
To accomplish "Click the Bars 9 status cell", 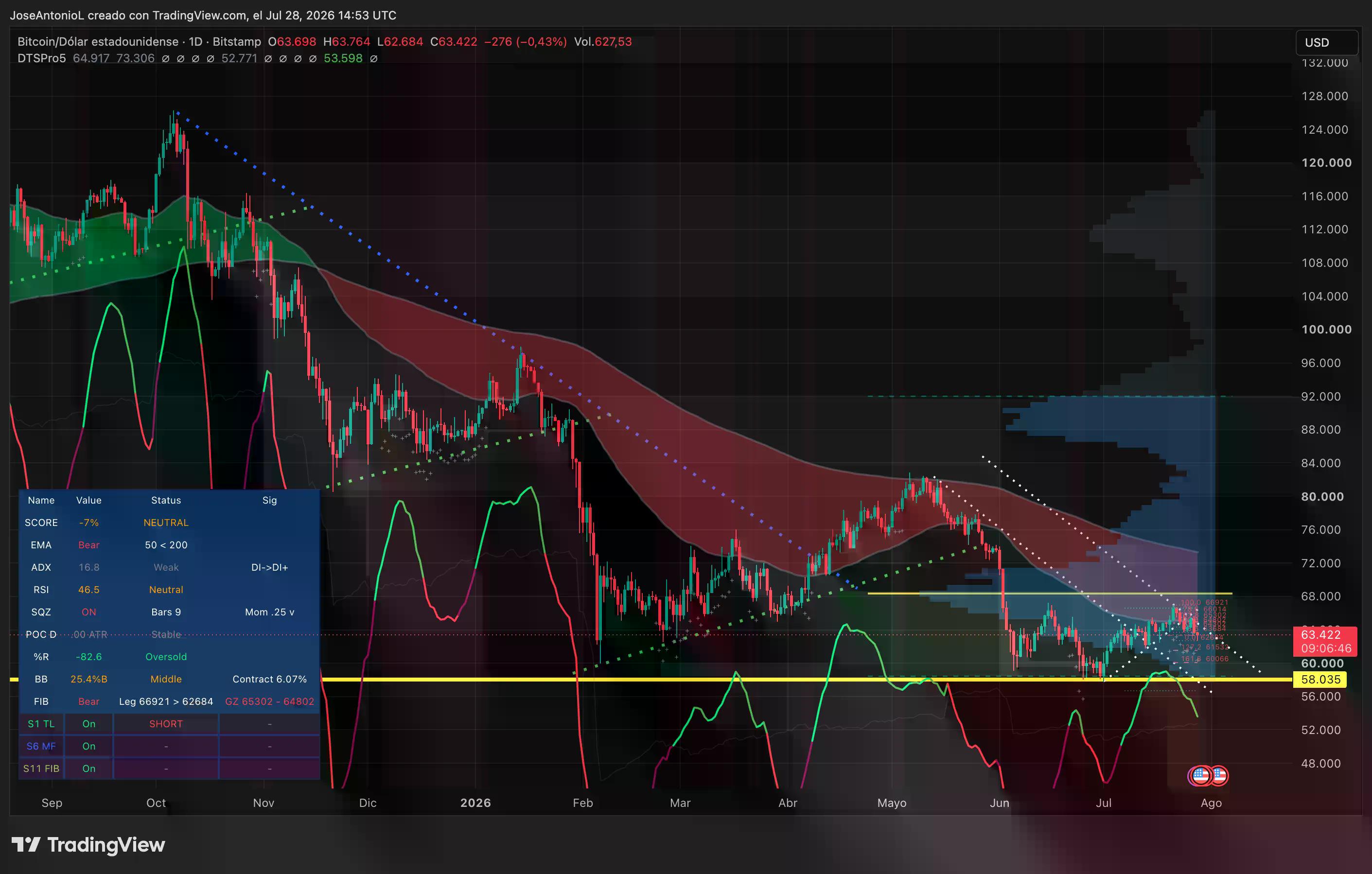I will pyautogui.click(x=166, y=612).
